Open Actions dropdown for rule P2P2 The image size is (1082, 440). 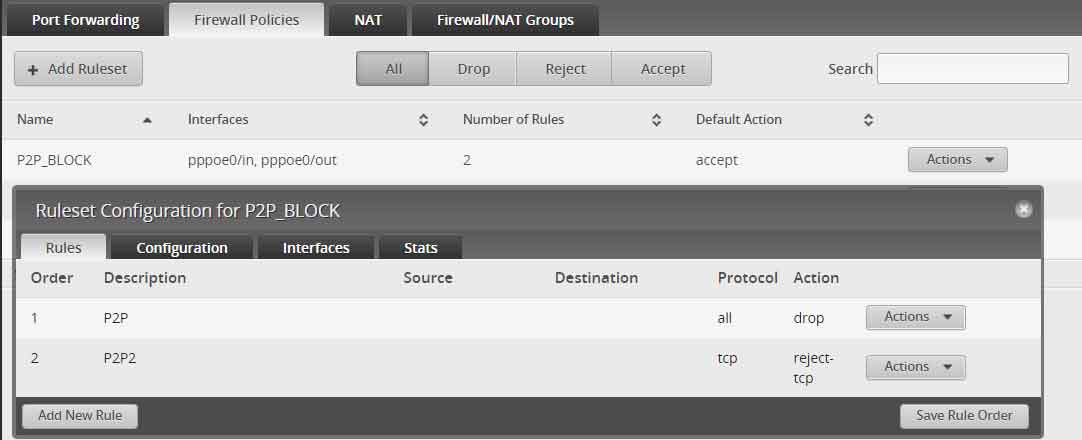point(916,367)
